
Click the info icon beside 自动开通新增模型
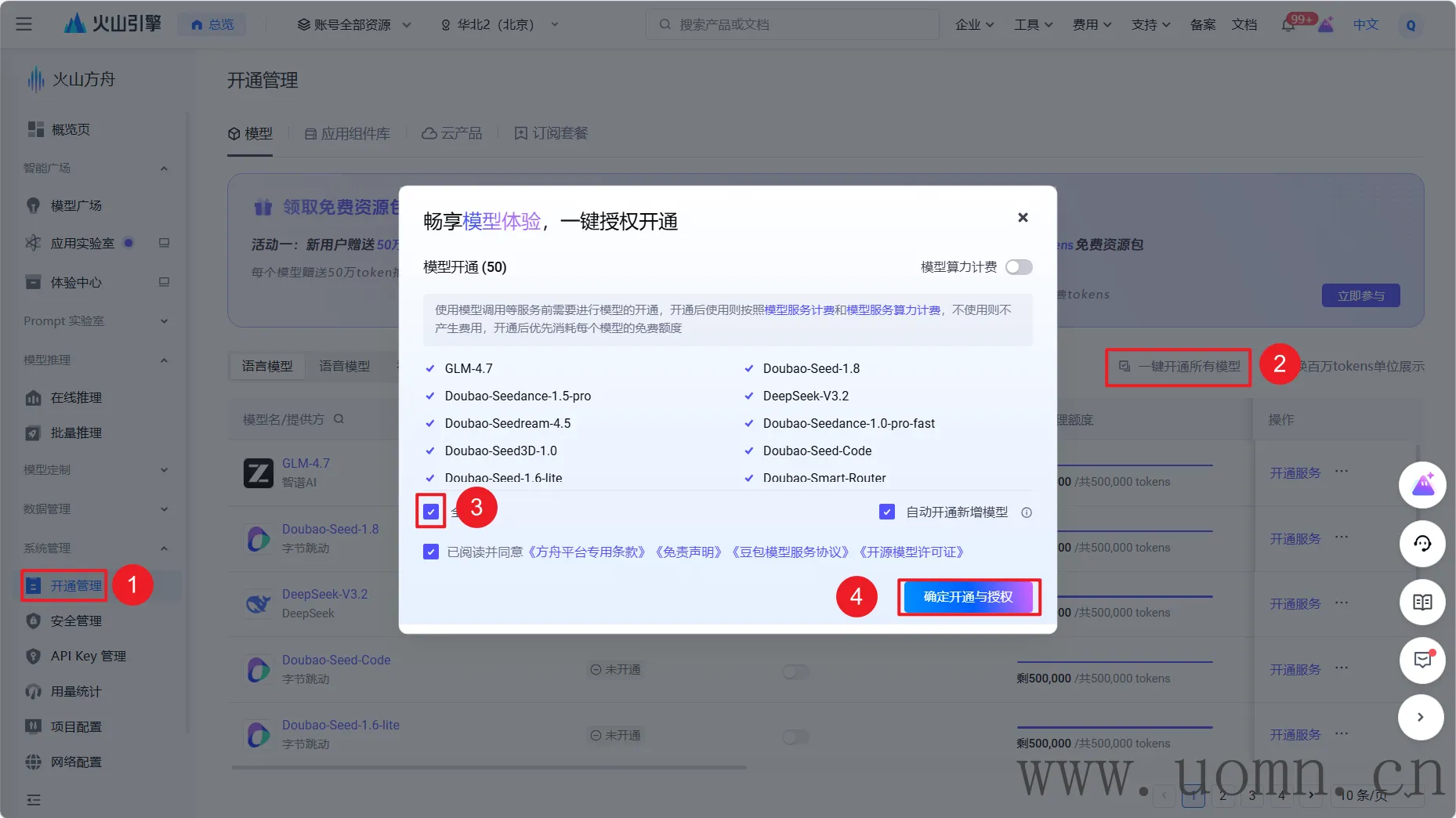(1027, 512)
